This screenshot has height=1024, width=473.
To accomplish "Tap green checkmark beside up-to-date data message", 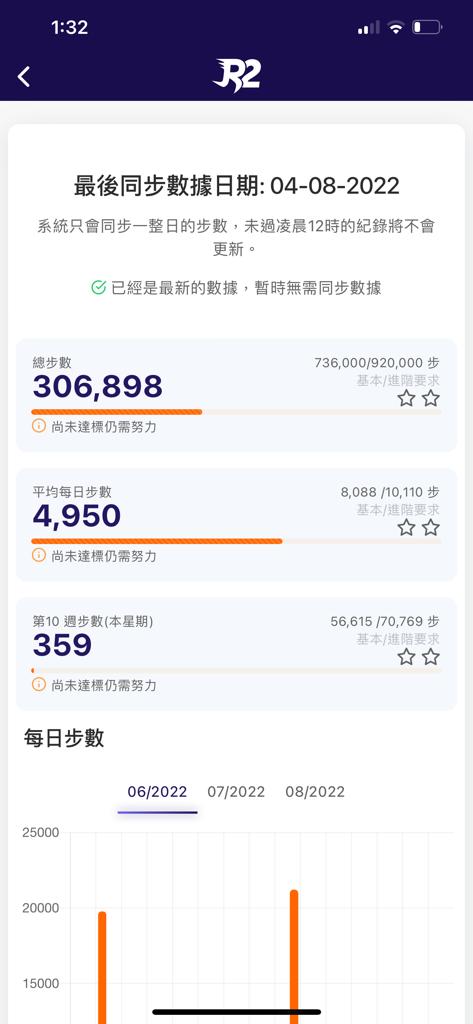I will [99, 287].
